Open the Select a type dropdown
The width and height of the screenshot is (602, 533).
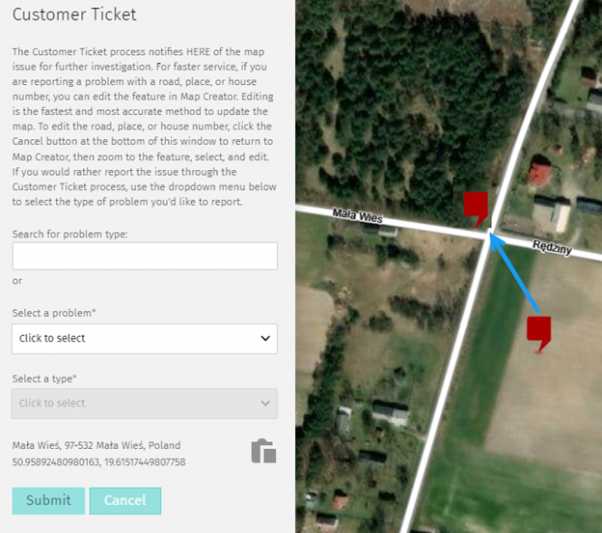[x=145, y=403]
